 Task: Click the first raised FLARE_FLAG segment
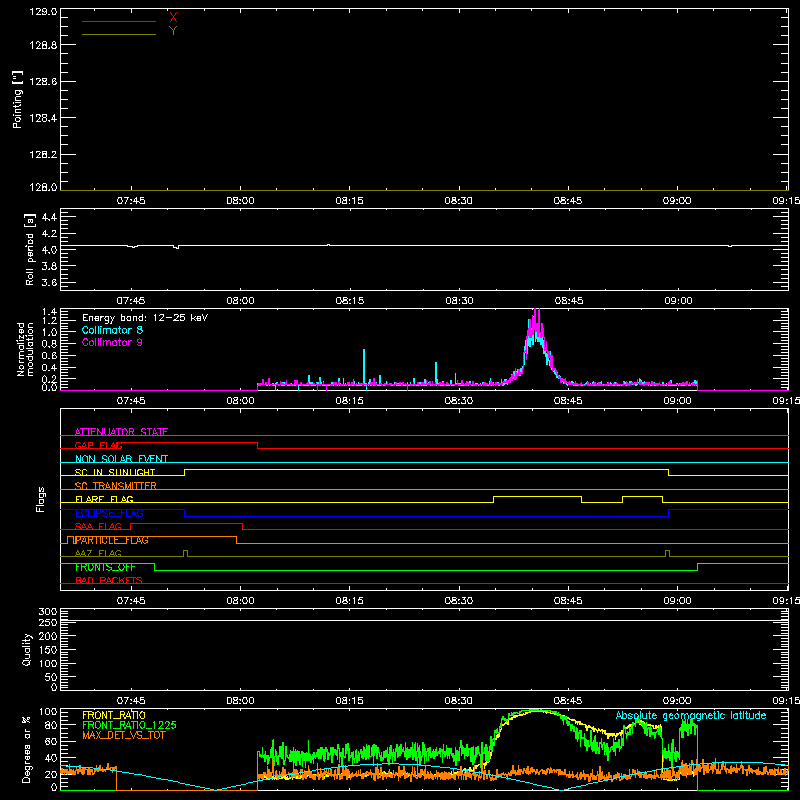[x=537, y=496]
